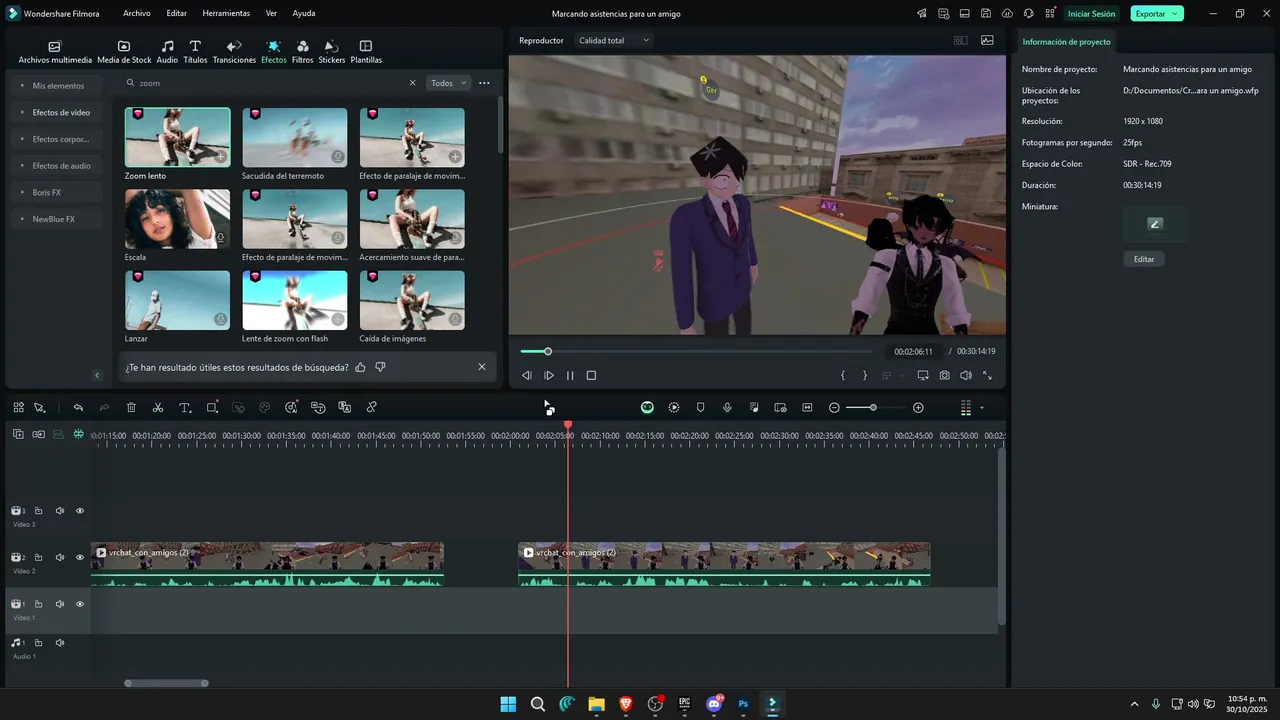The width and height of the screenshot is (1280, 720).
Task: Add text with the T tool
Action: point(185,408)
